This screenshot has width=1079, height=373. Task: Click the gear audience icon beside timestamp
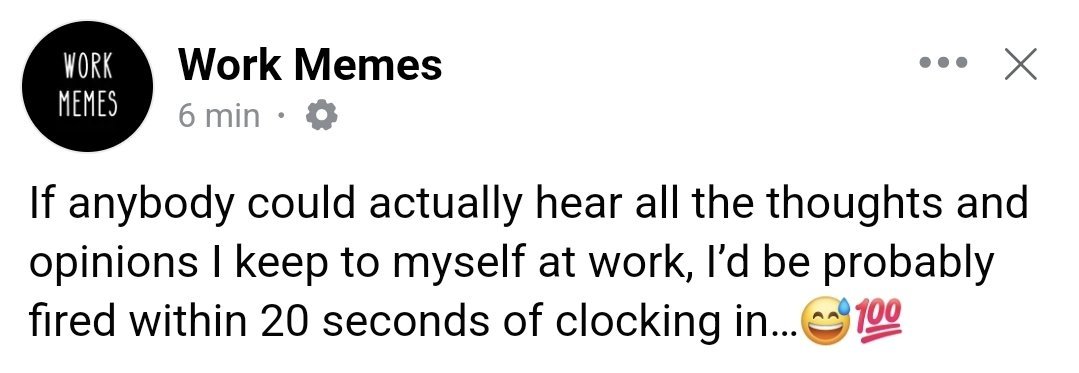point(321,116)
